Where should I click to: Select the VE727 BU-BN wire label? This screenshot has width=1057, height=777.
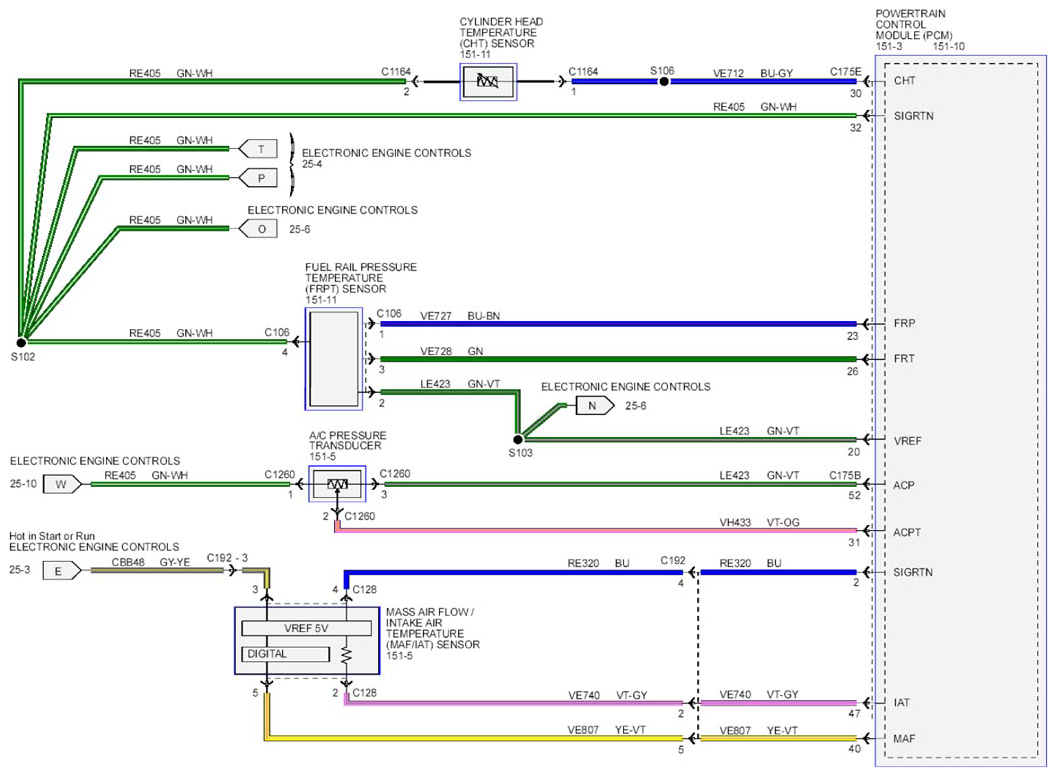click(460, 315)
